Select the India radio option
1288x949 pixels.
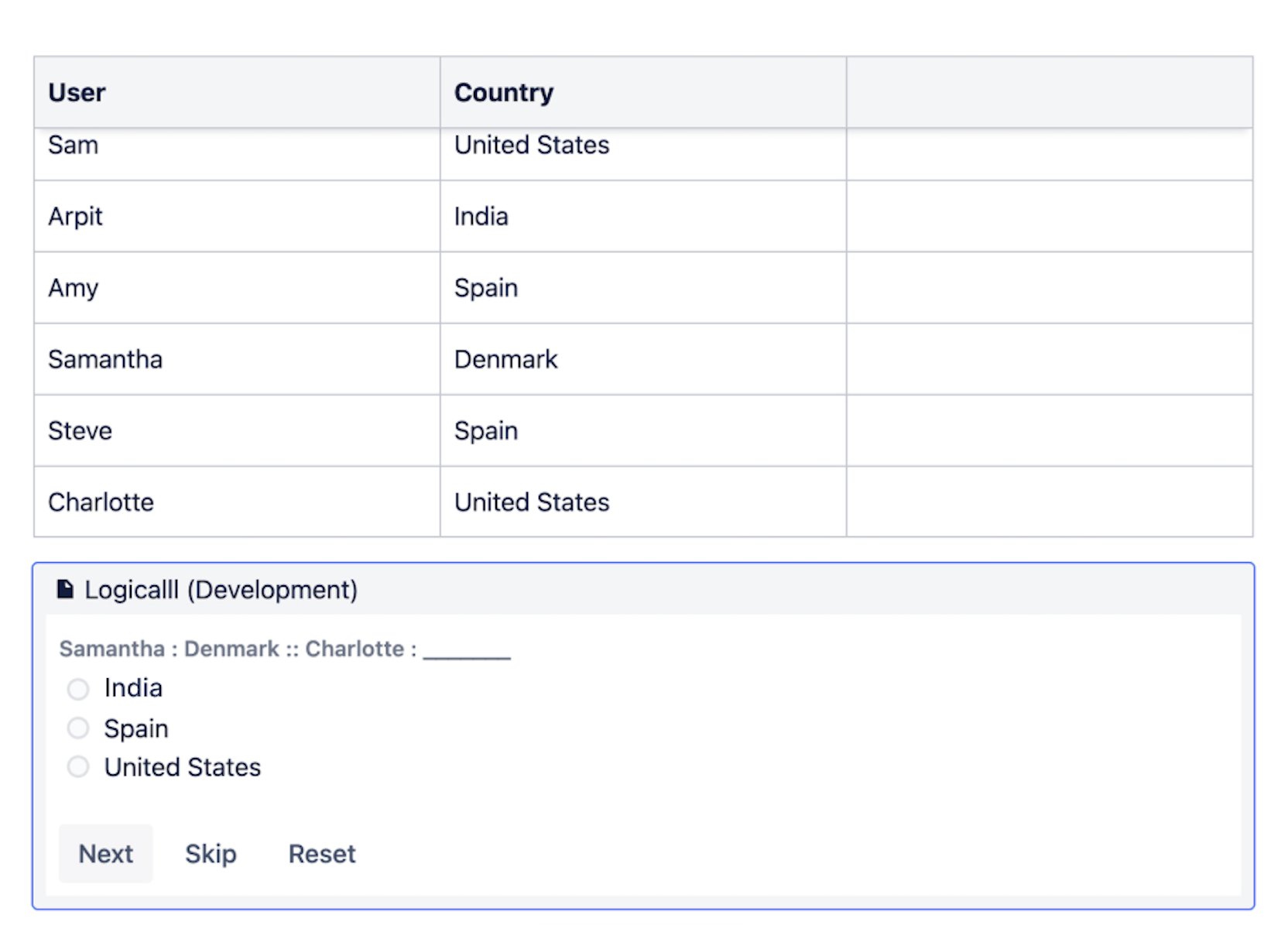click(78, 689)
